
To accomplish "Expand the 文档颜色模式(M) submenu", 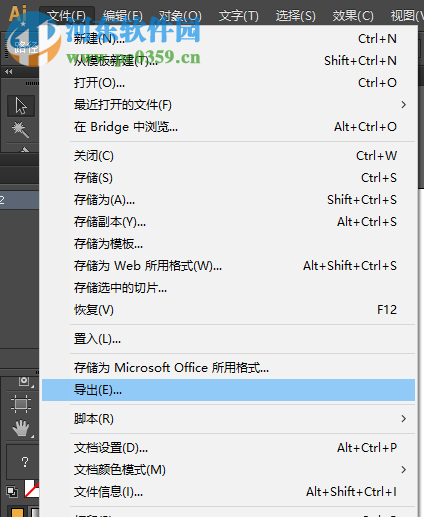I will 404,470.
